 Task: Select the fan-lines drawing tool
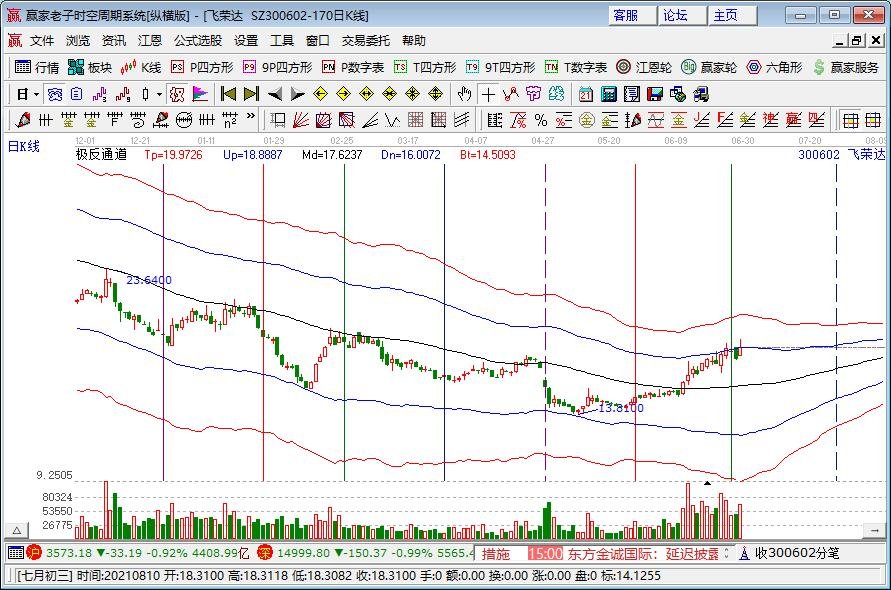pyautogui.click(x=301, y=120)
